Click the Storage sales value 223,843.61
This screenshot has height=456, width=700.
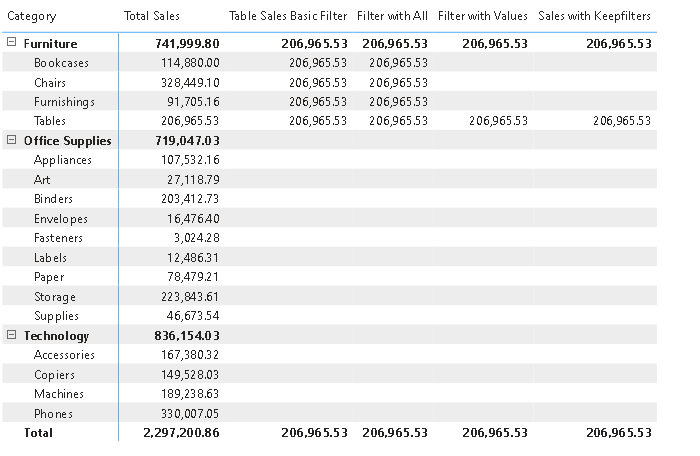point(189,297)
